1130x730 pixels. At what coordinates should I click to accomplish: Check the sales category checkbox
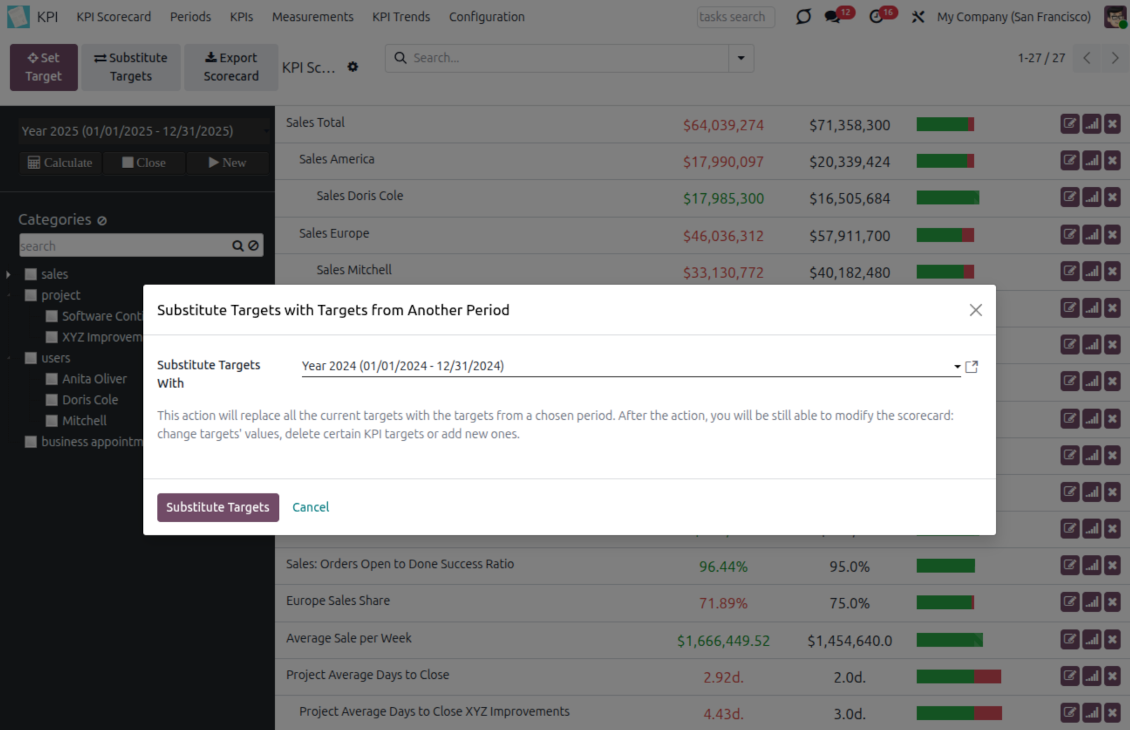pyautogui.click(x=31, y=274)
